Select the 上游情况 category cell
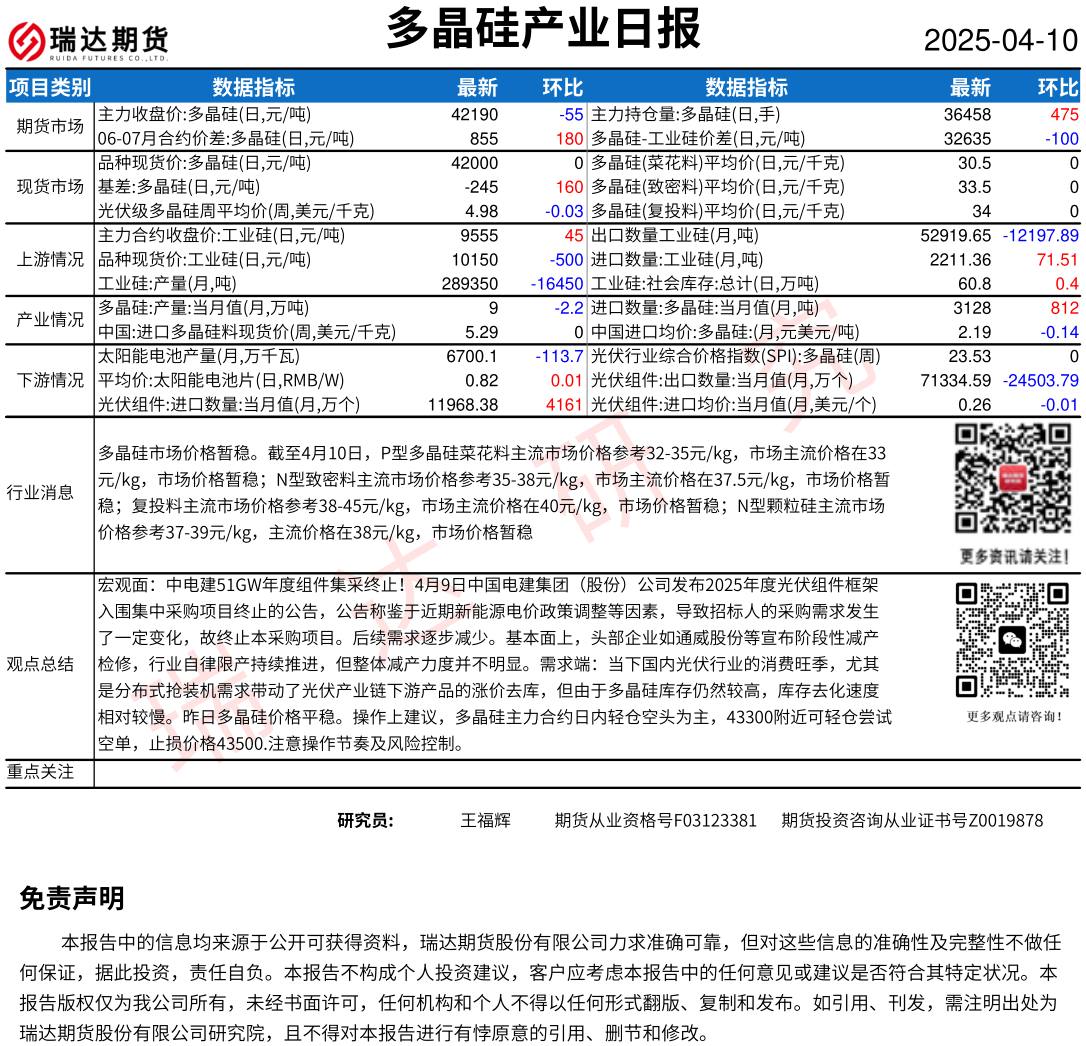1086x1046 pixels. pos(50,259)
